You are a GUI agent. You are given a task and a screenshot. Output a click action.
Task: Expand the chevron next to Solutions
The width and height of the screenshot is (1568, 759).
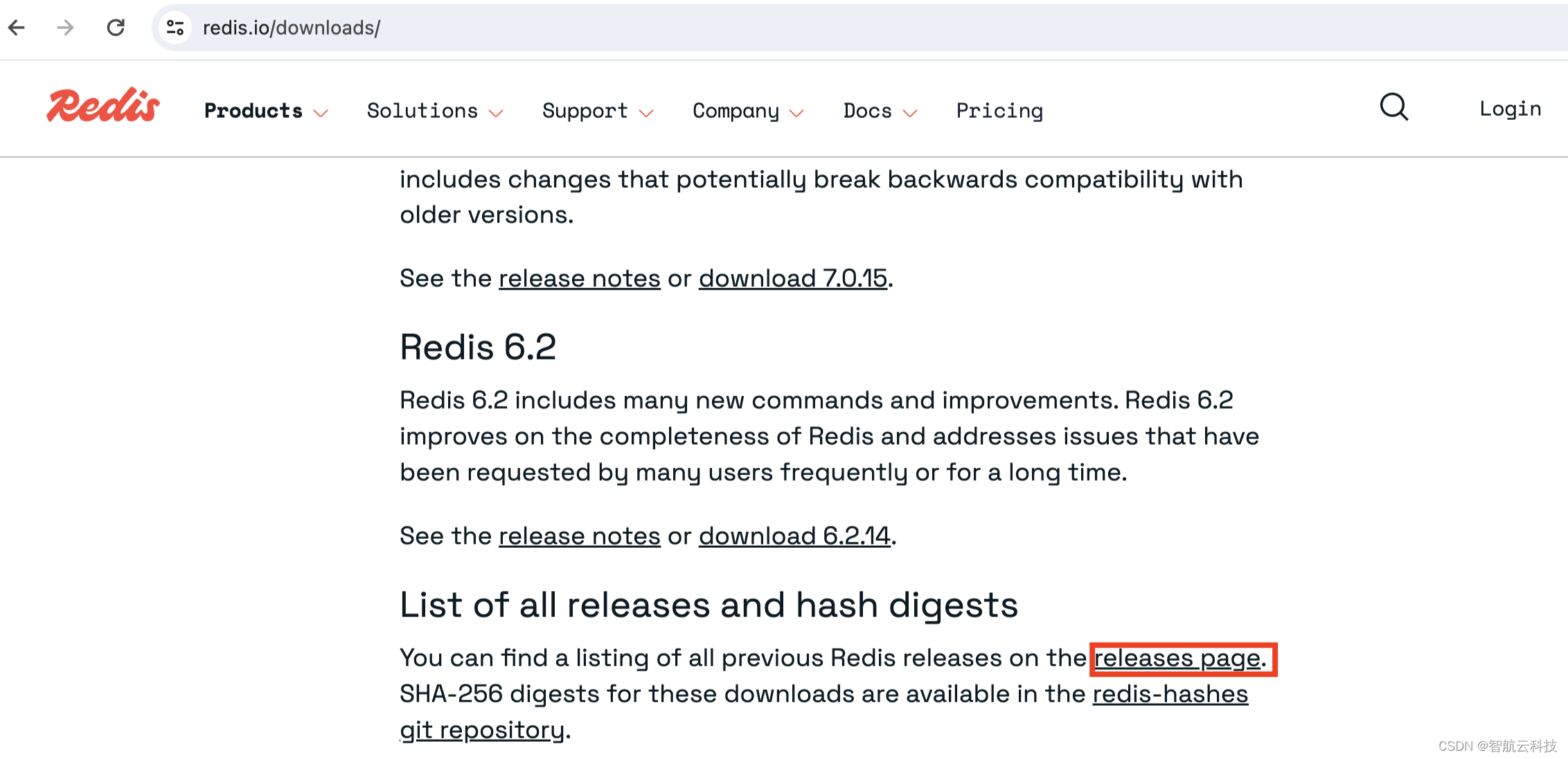coord(496,114)
